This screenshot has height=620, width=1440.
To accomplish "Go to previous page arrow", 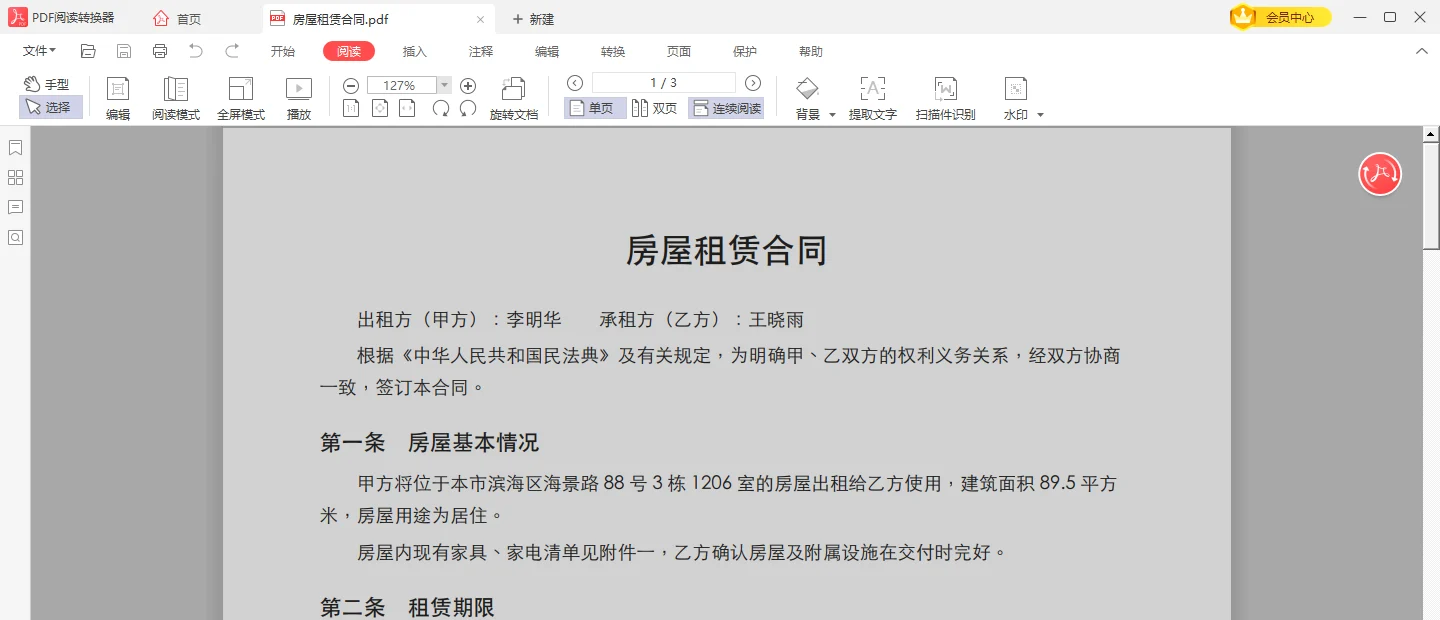I will (574, 83).
